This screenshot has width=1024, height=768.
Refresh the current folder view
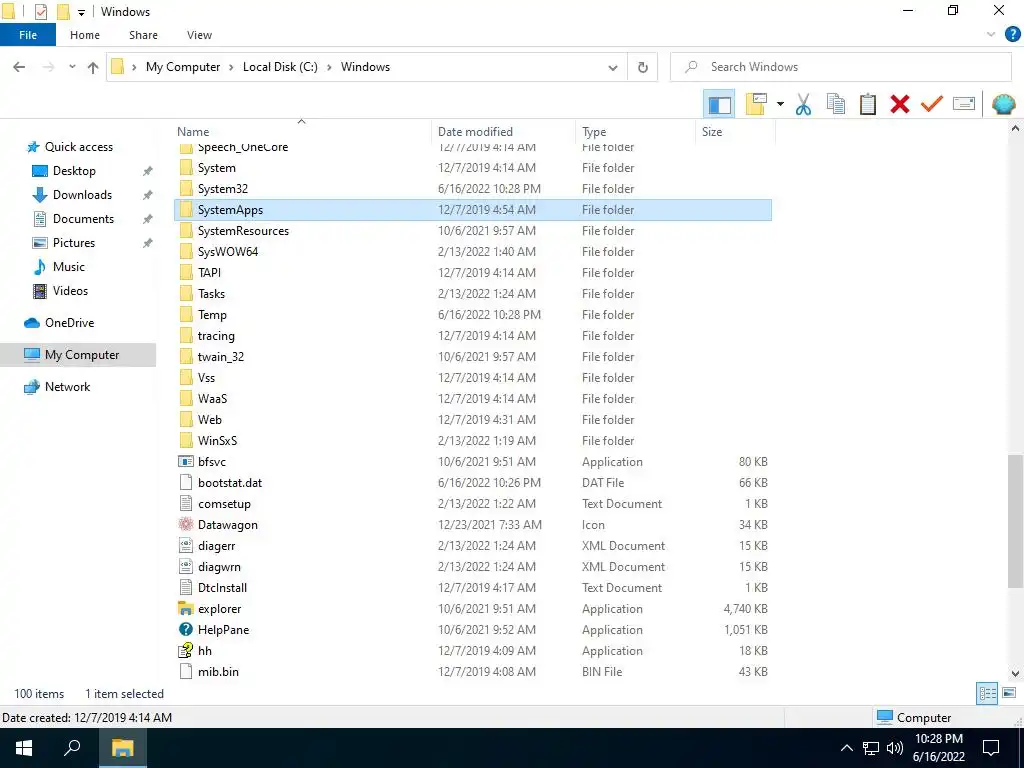click(643, 67)
